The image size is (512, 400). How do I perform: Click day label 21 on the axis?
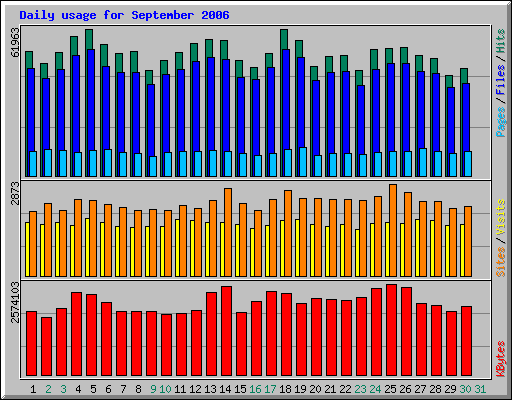coord(330,389)
